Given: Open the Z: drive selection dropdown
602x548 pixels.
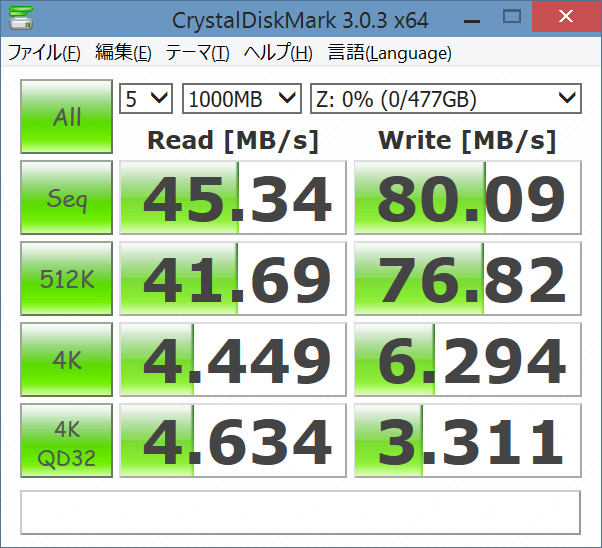Looking at the screenshot, I should tap(445, 98).
